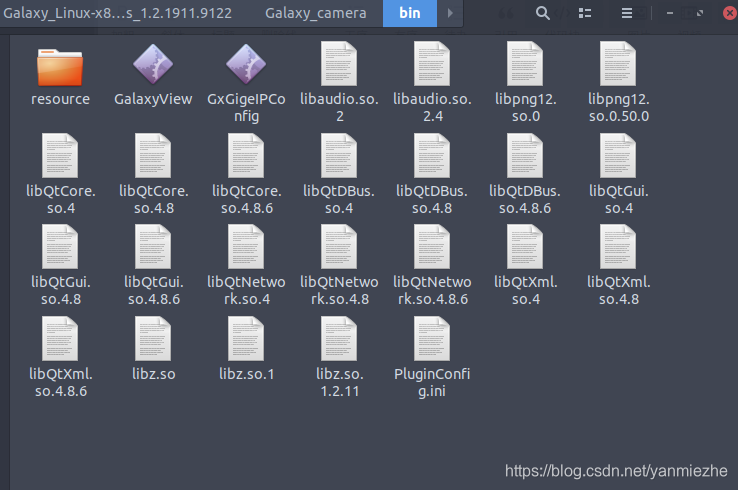Go to Galaxy_camera path segment
The height and width of the screenshot is (490, 738).
(315, 13)
